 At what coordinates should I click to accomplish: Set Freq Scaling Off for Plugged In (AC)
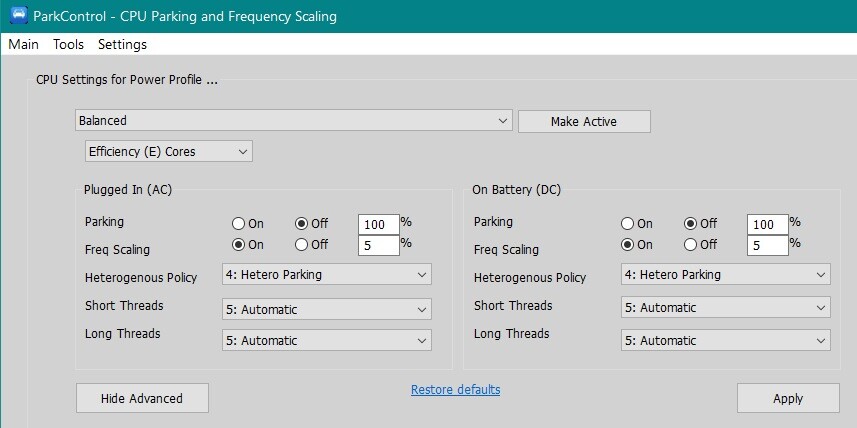[x=312, y=244]
